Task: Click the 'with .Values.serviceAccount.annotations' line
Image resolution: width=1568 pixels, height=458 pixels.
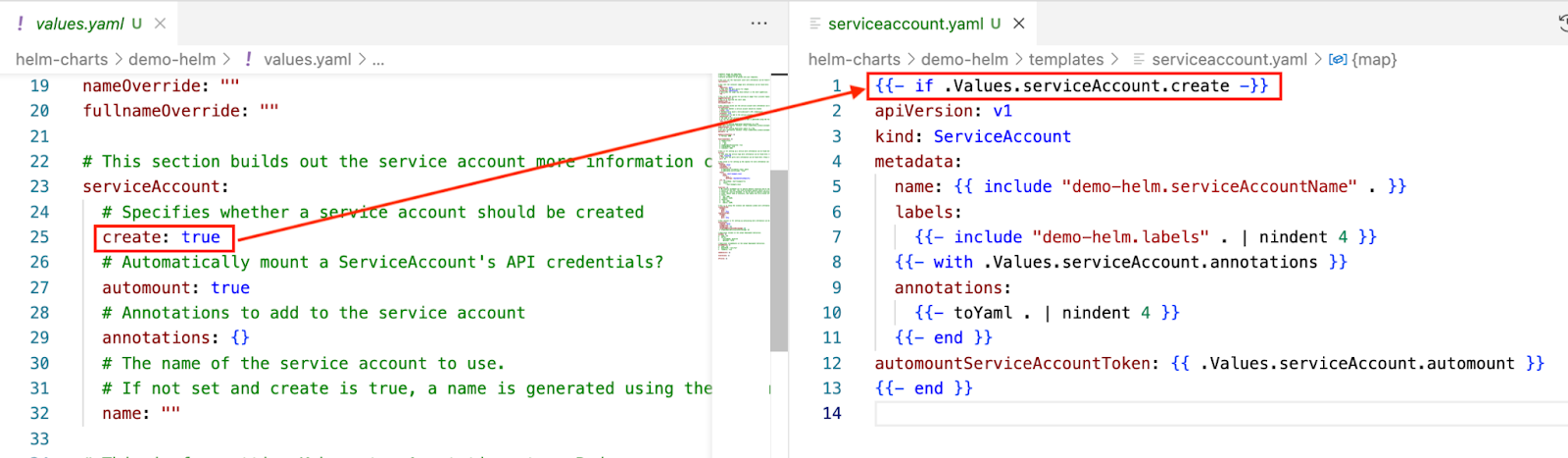Action: pyautogui.click(x=1121, y=263)
